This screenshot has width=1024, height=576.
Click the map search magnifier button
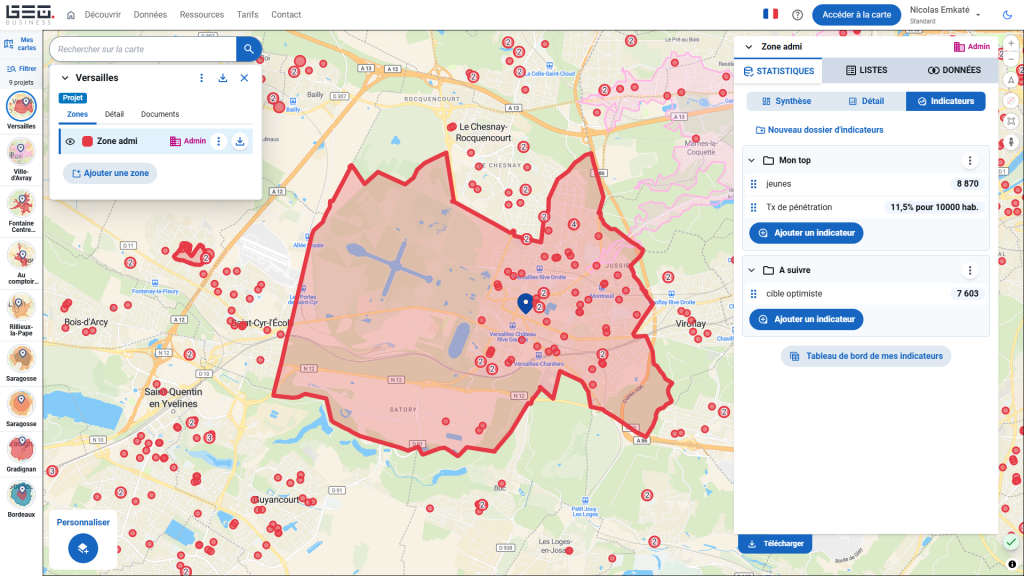coord(249,49)
